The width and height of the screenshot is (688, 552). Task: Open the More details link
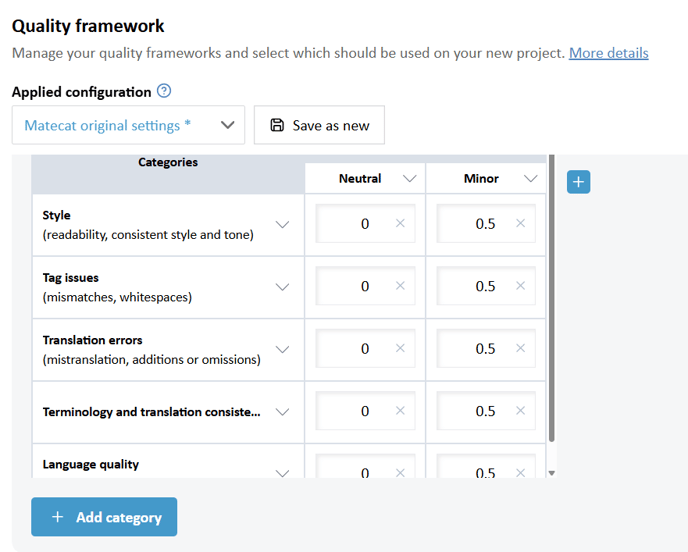click(x=608, y=53)
